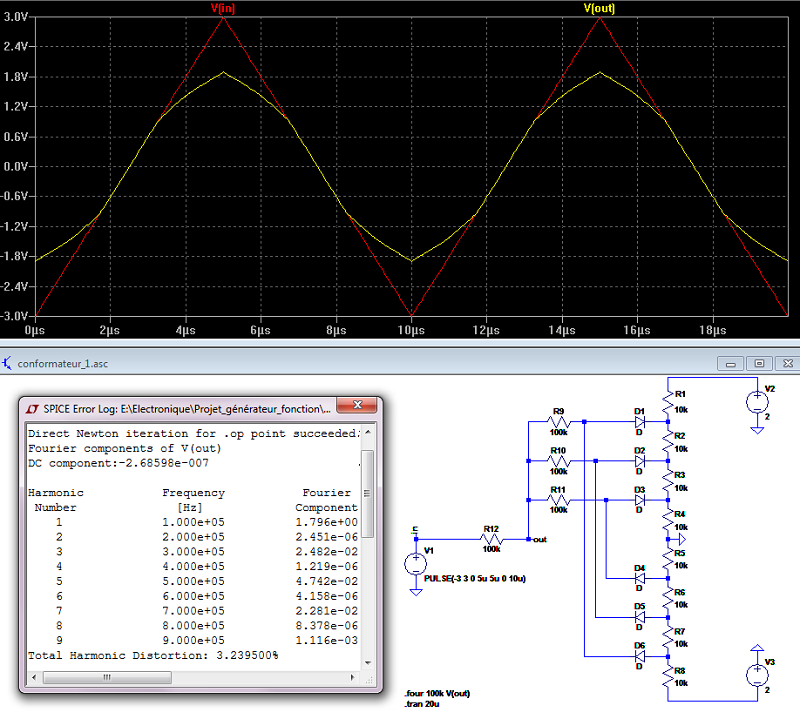
Task: Click the ground symbol below V2
Action: 757,430
